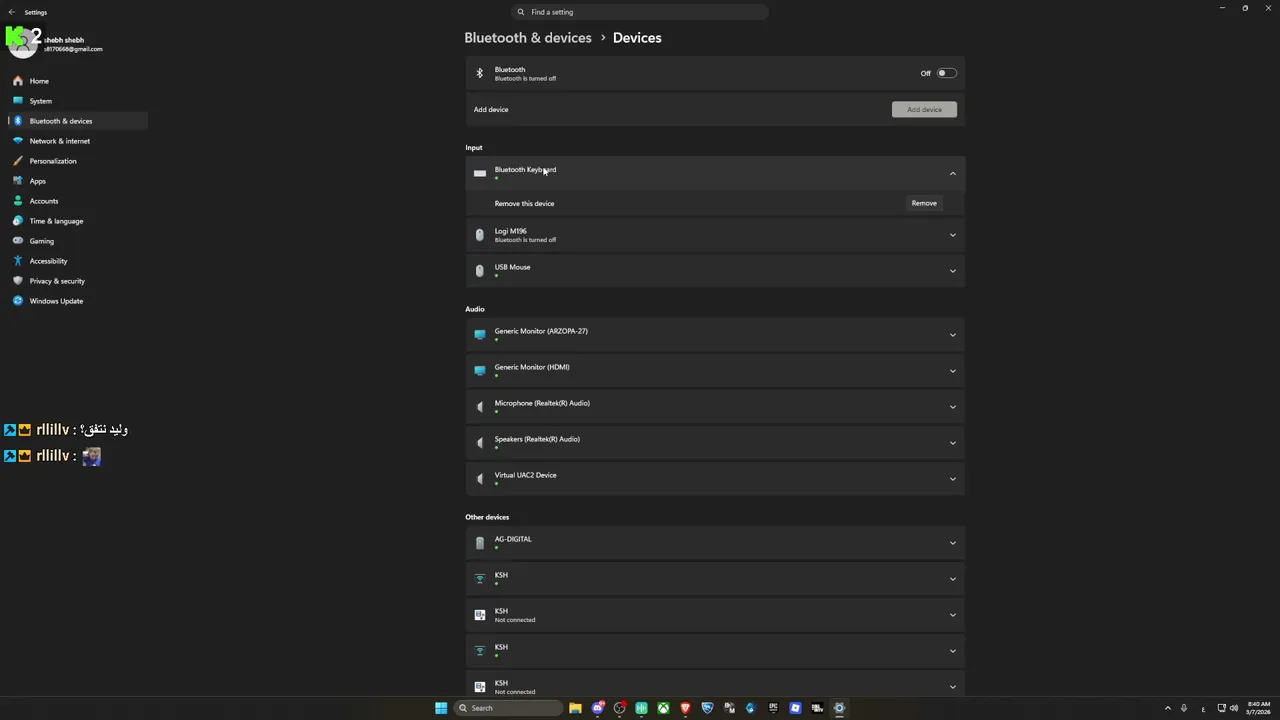Click the Microphone (Realtek(R) Audio) device icon
The height and width of the screenshot is (720, 1280).
pyautogui.click(x=480, y=407)
